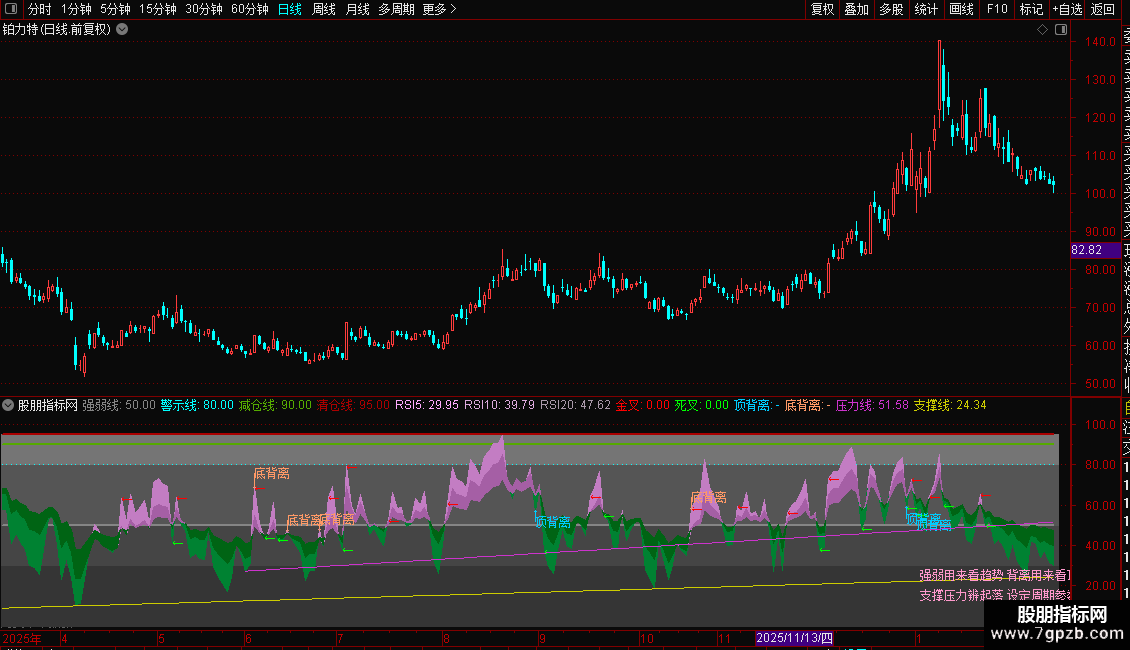Switch to 周线 weekly chart
The width and height of the screenshot is (1130, 650).
coord(324,9)
